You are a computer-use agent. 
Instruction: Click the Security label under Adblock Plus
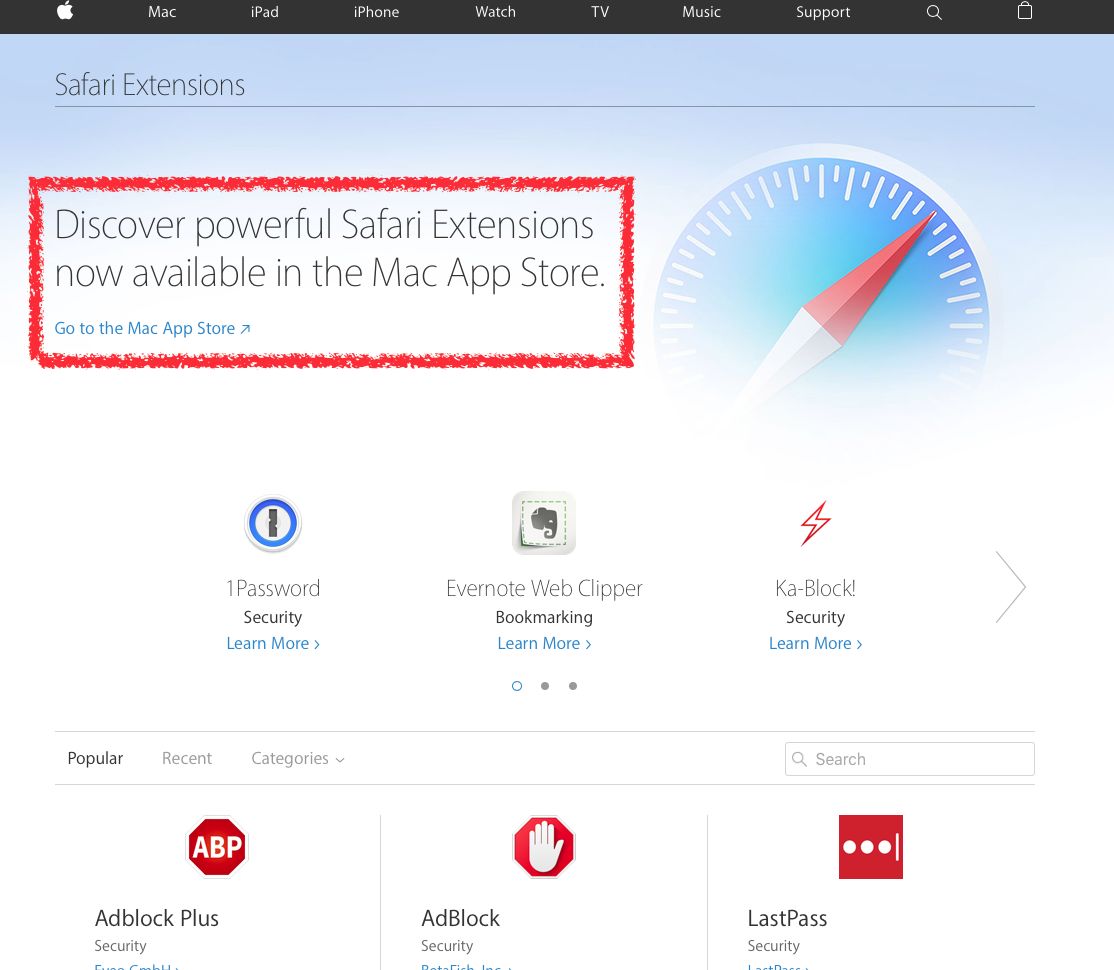[120, 946]
